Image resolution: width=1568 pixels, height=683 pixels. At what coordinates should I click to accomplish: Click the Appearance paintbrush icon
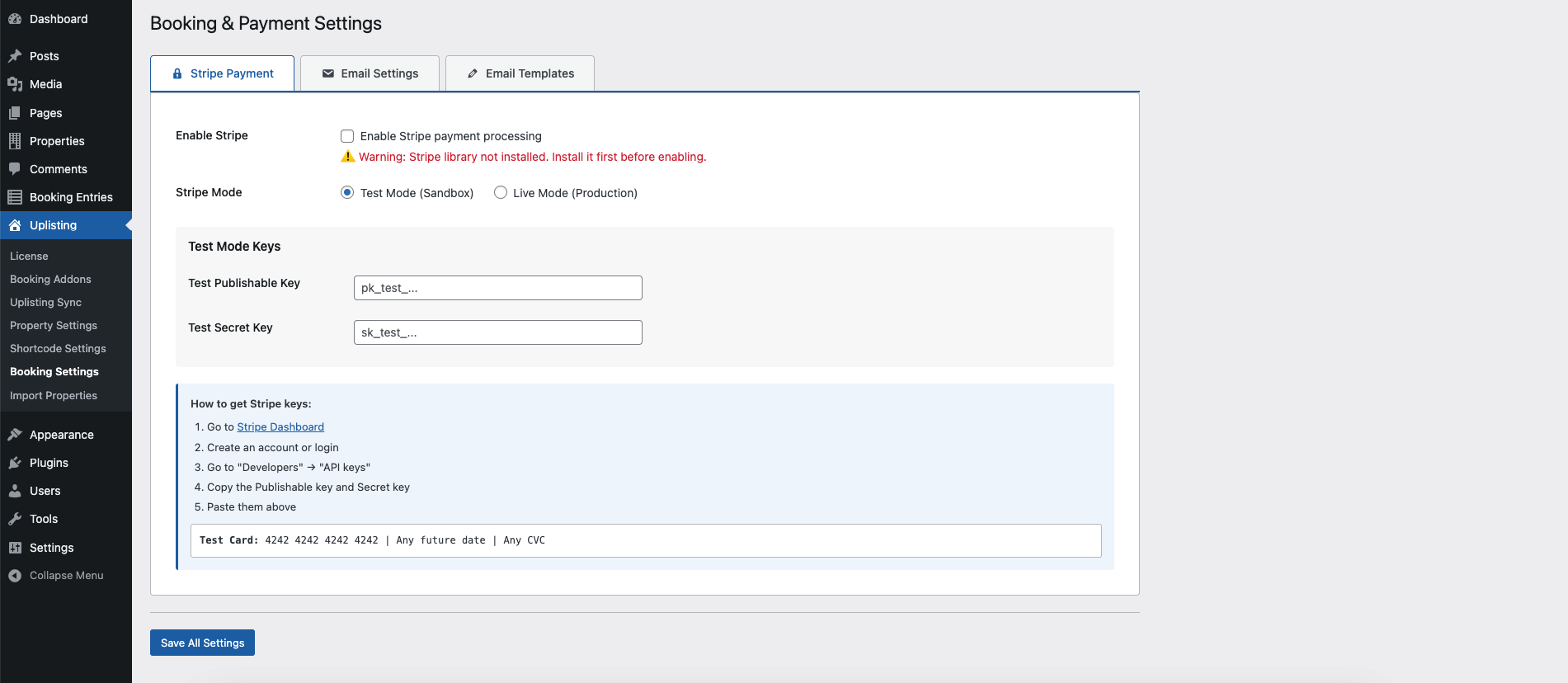[15, 435]
